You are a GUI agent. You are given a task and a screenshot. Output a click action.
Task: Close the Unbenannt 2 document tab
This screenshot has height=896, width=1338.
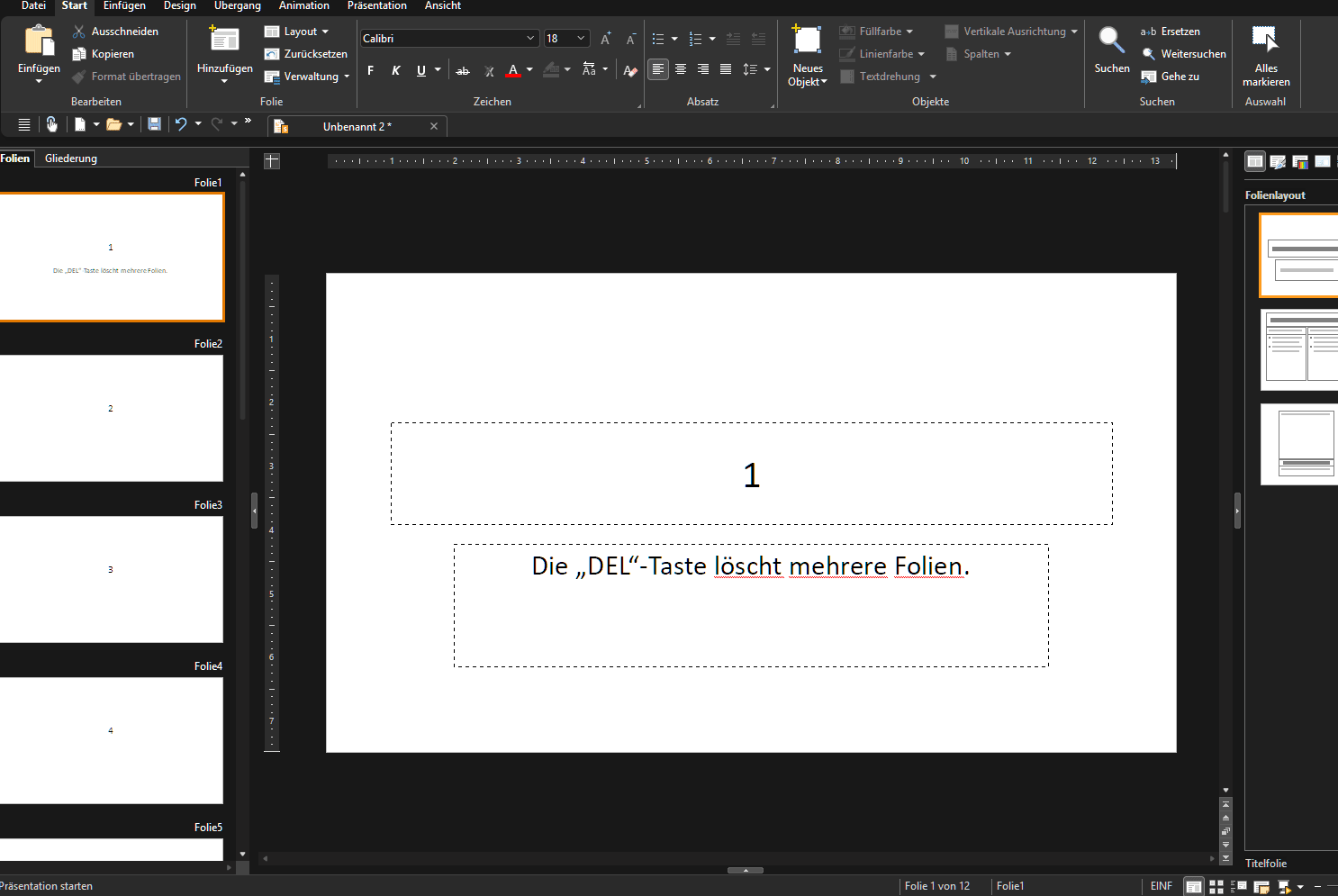click(434, 126)
